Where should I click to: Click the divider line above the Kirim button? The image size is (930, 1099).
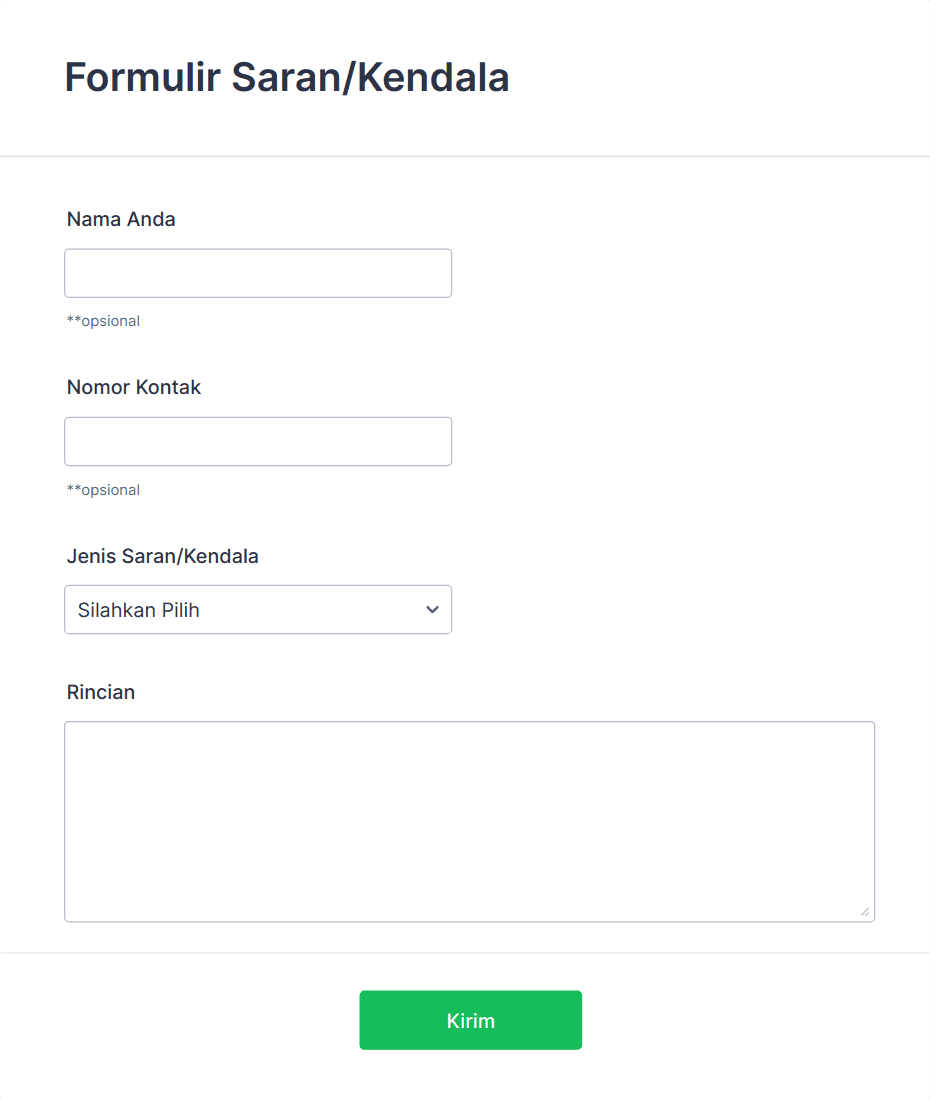pyautogui.click(x=465, y=952)
